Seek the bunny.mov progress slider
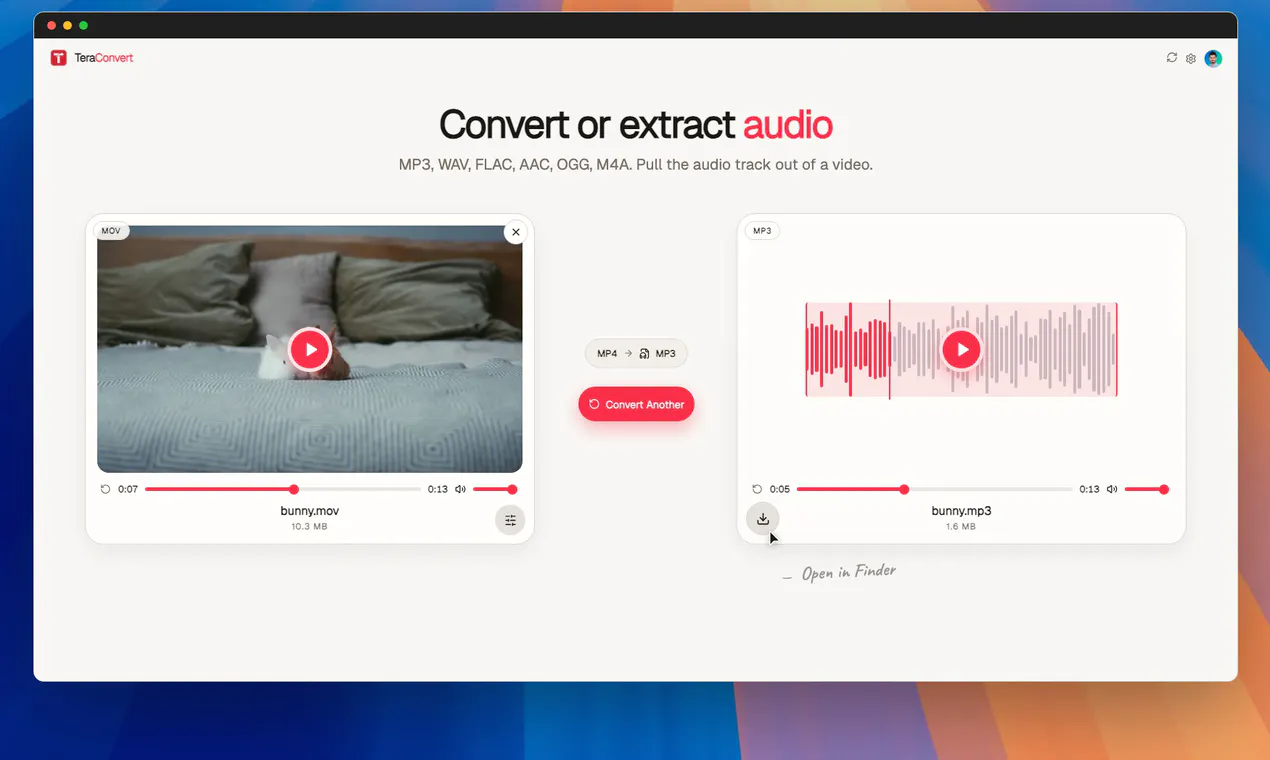Viewport: 1270px width, 760px height. pos(283,489)
